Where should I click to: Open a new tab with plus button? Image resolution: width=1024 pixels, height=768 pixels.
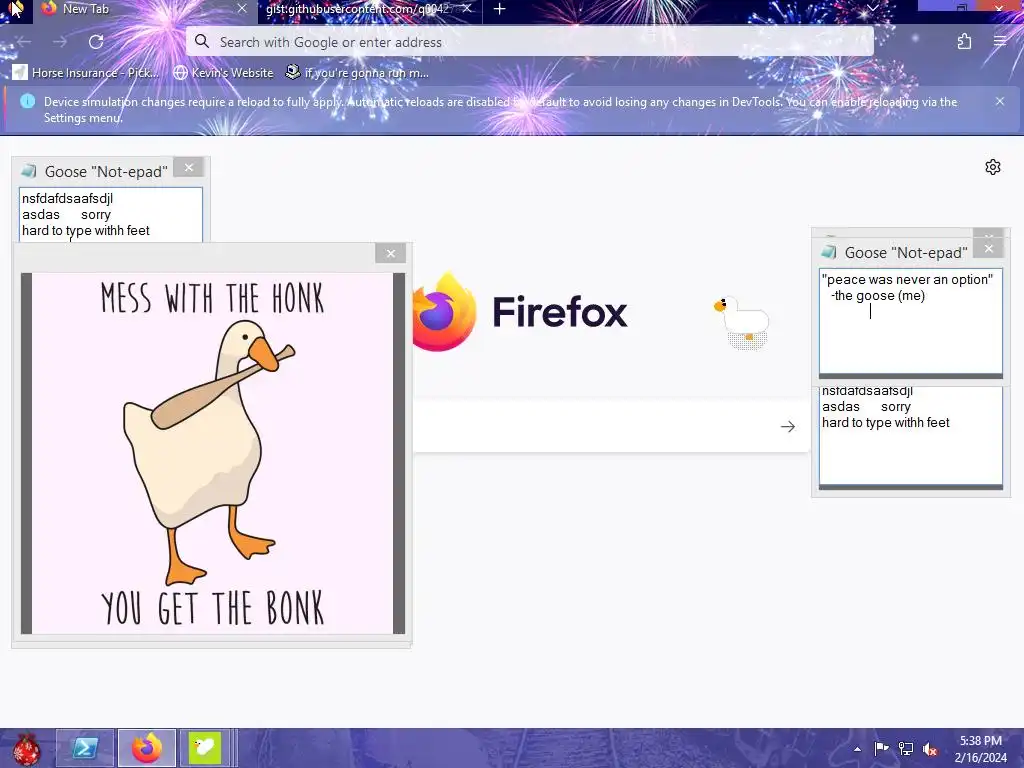pyautogui.click(x=500, y=9)
